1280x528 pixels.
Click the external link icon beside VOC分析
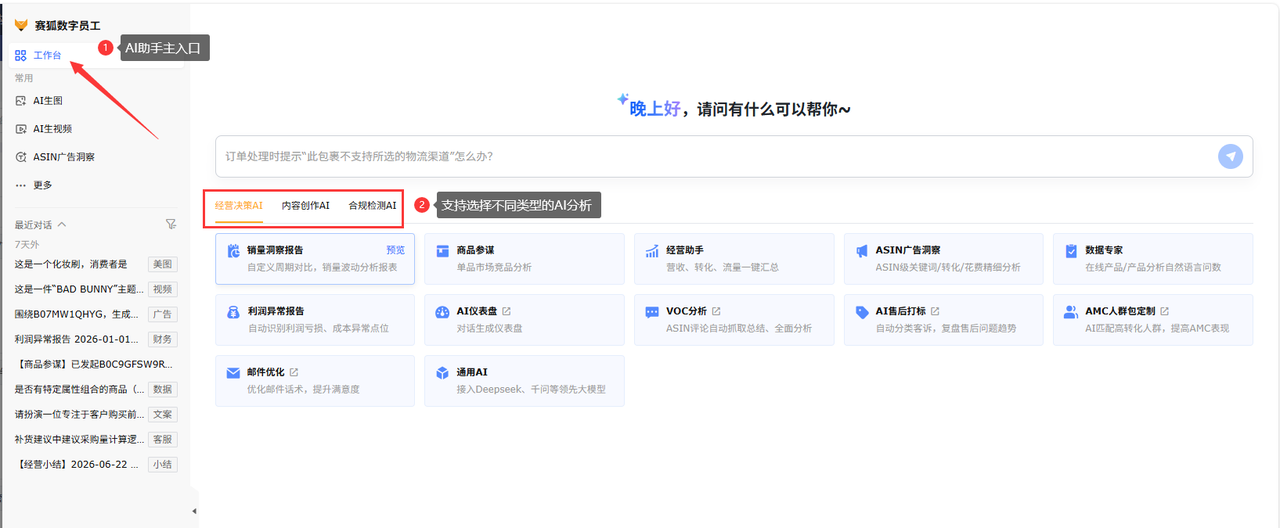pos(716,311)
